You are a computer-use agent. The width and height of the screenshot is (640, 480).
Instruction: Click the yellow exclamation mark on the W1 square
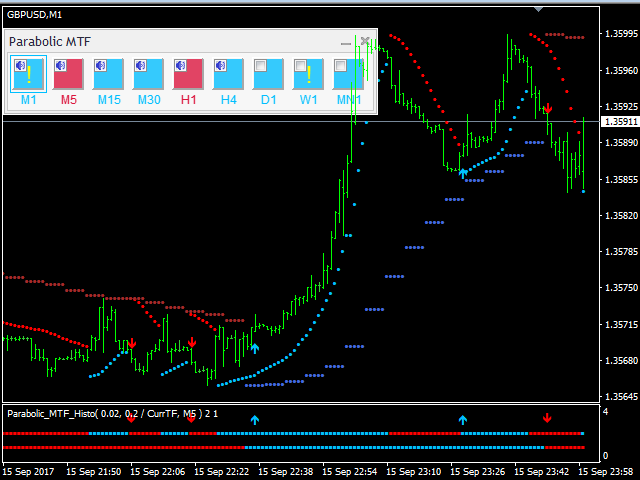tap(309, 75)
